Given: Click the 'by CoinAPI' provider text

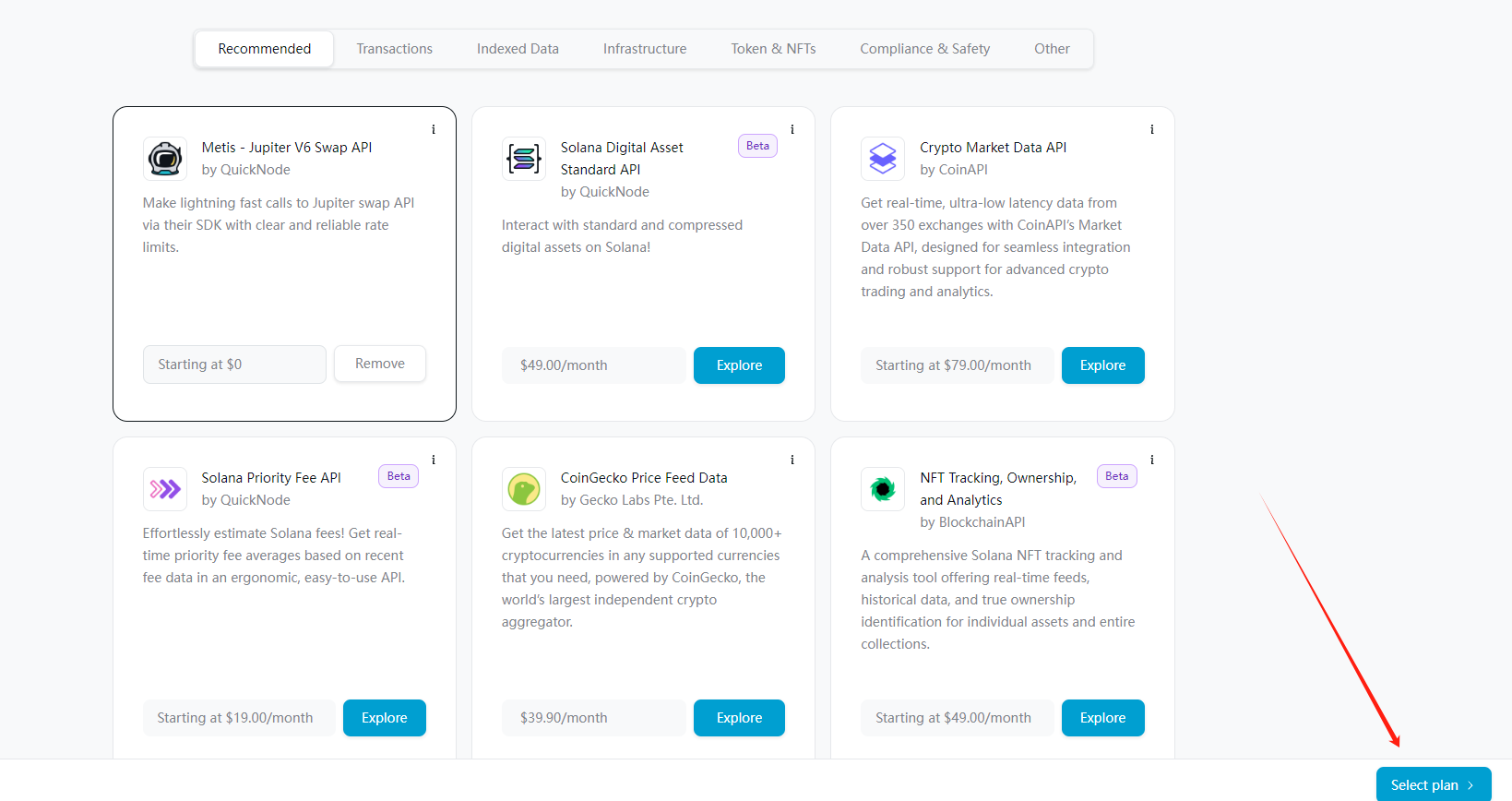Looking at the screenshot, I should point(954,170).
